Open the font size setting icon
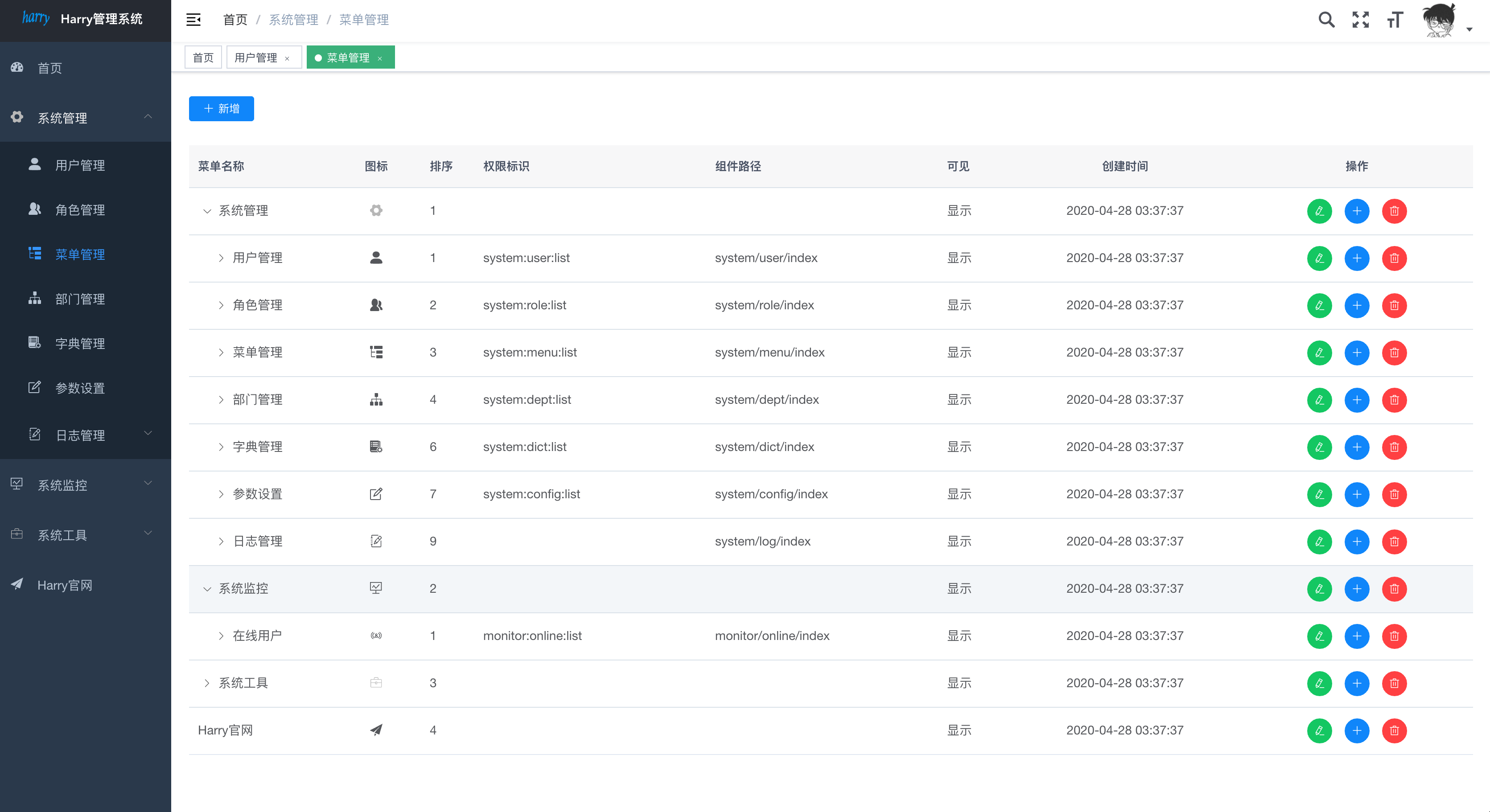The image size is (1490, 812). [1395, 20]
